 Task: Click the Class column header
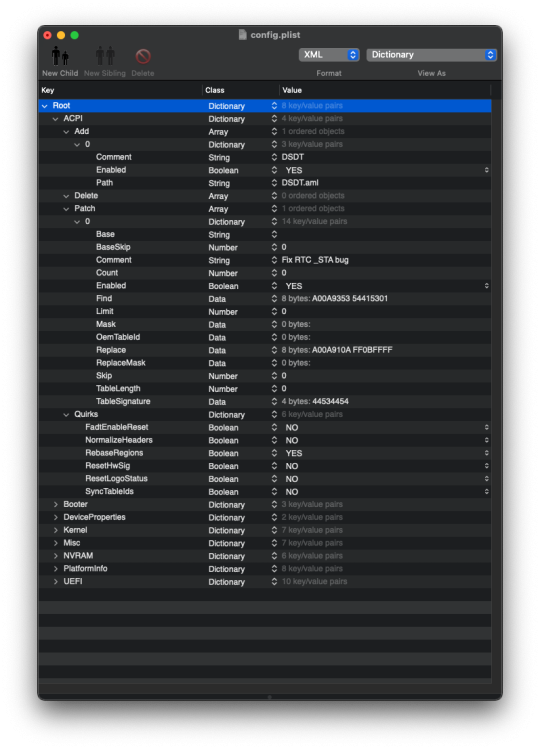[241, 90]
